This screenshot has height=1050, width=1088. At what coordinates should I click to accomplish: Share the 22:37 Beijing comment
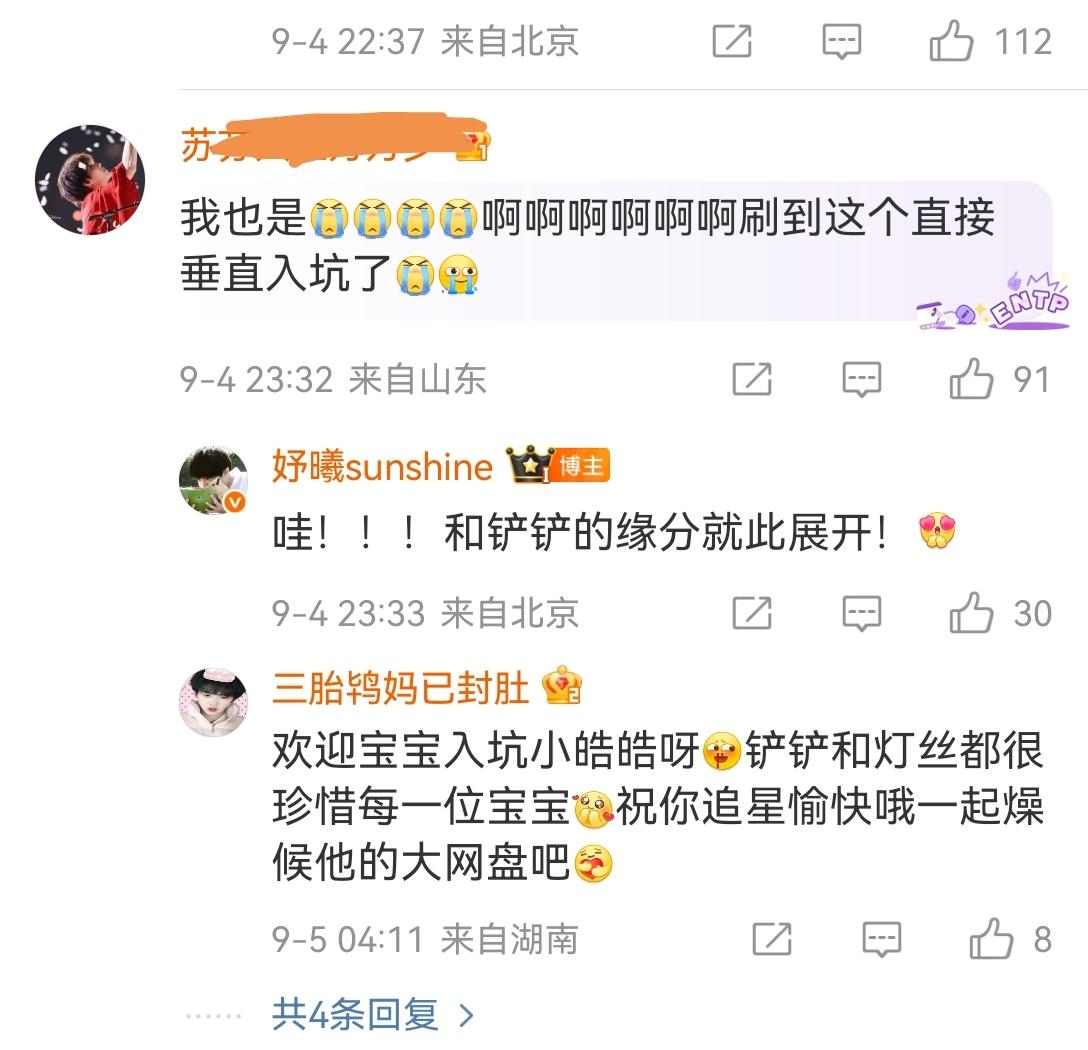click(732, 41)
